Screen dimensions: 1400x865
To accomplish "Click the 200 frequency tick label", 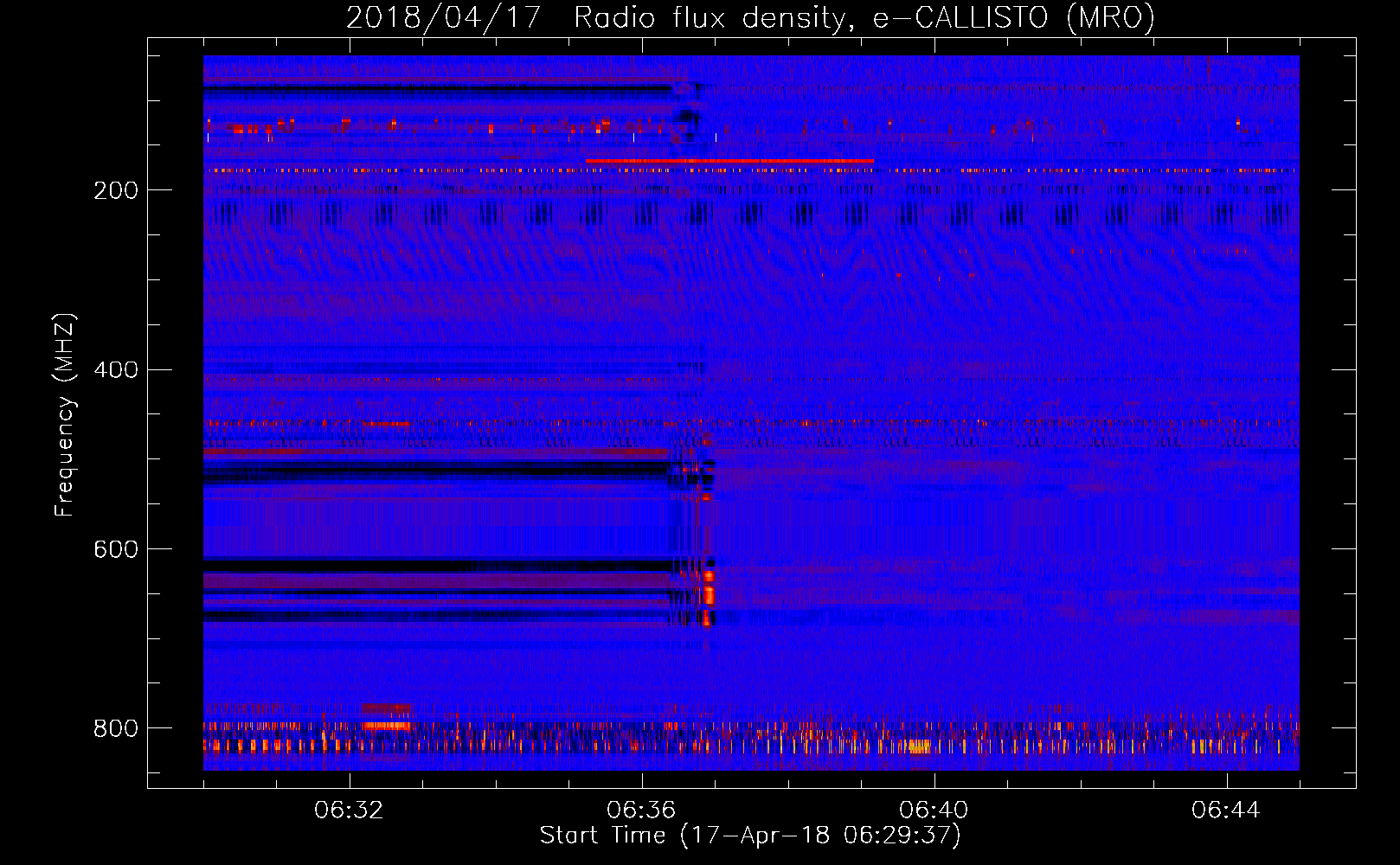I will 116,190.
